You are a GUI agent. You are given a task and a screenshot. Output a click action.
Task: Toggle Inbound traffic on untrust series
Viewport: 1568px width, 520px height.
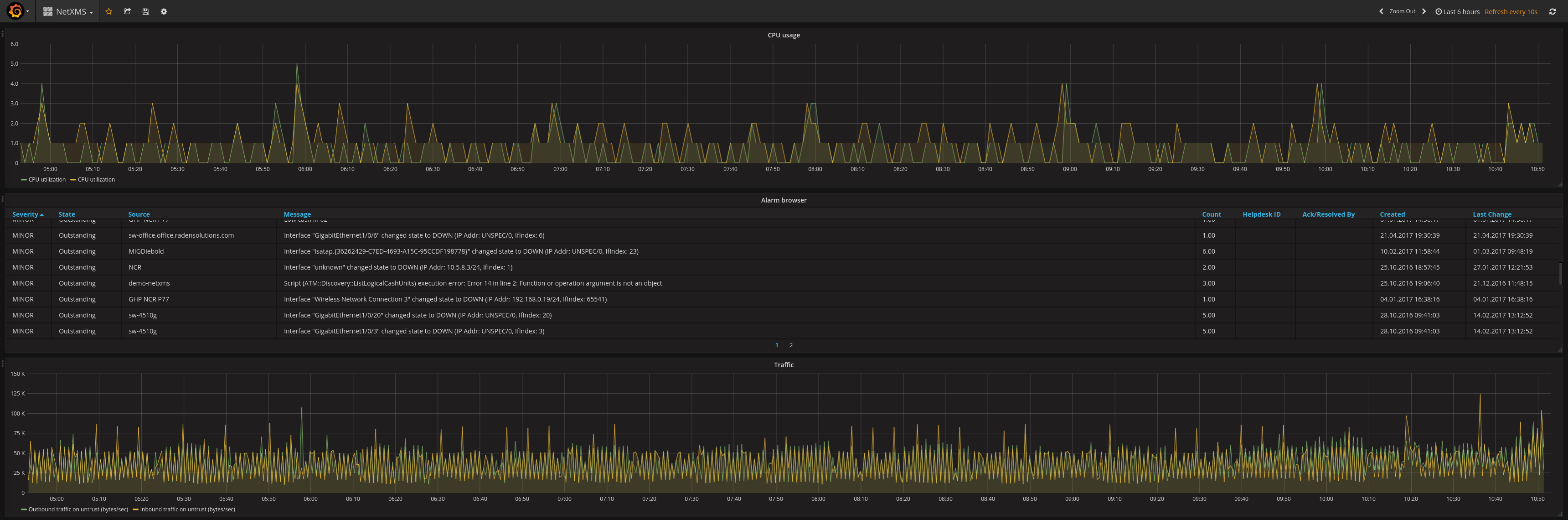pos(187,509)
